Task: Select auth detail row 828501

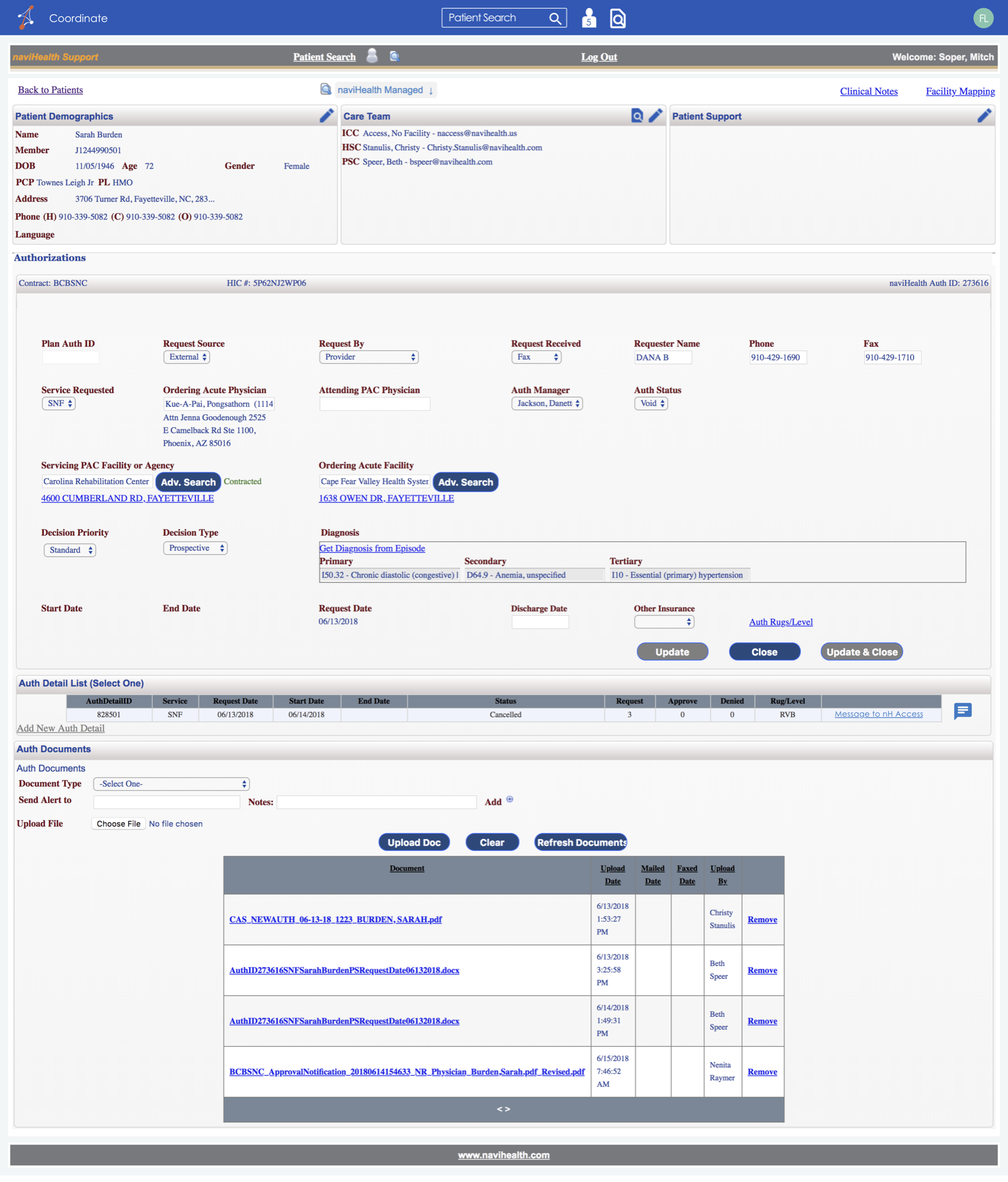Action: [504, 715]
